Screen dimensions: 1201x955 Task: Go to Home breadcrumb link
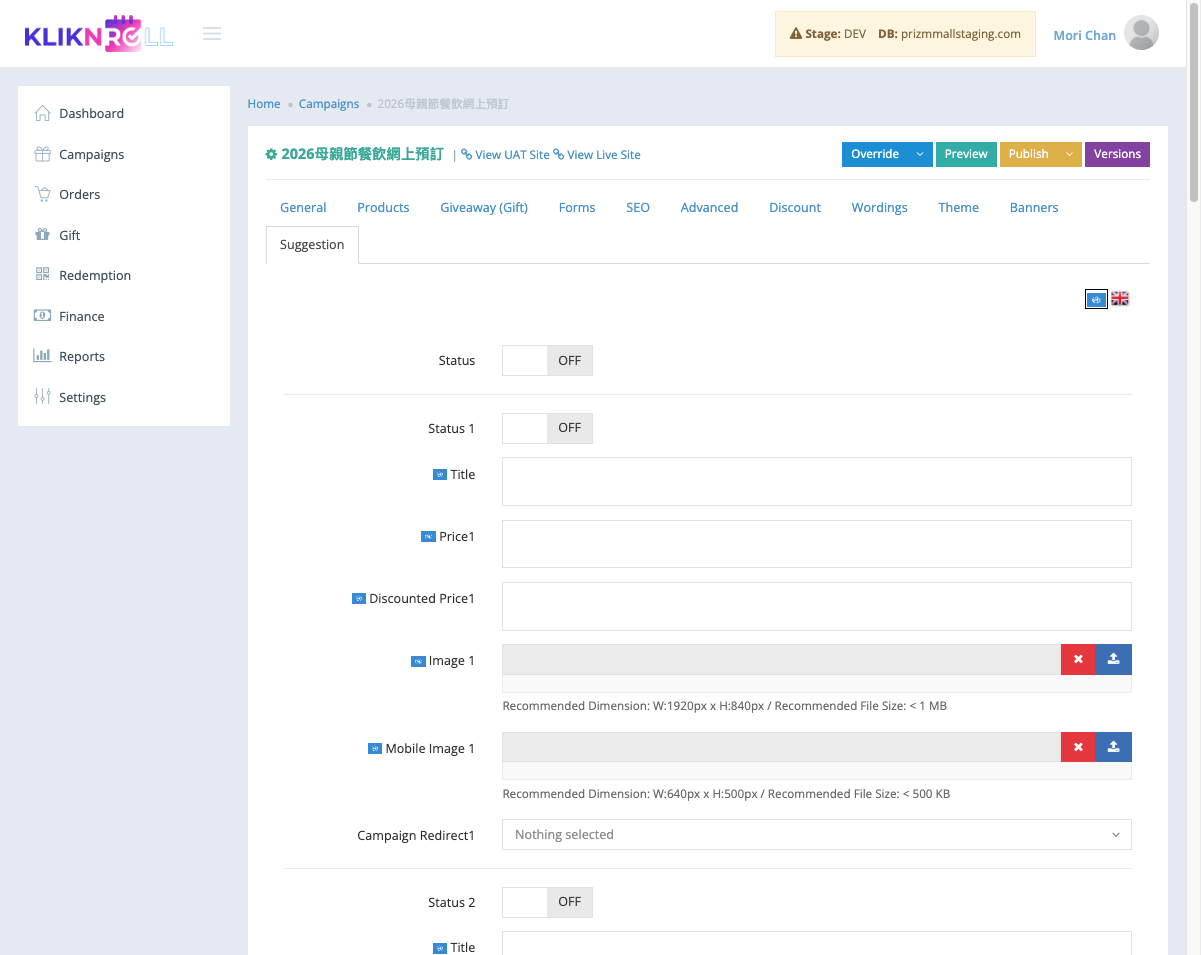(264, 104)
